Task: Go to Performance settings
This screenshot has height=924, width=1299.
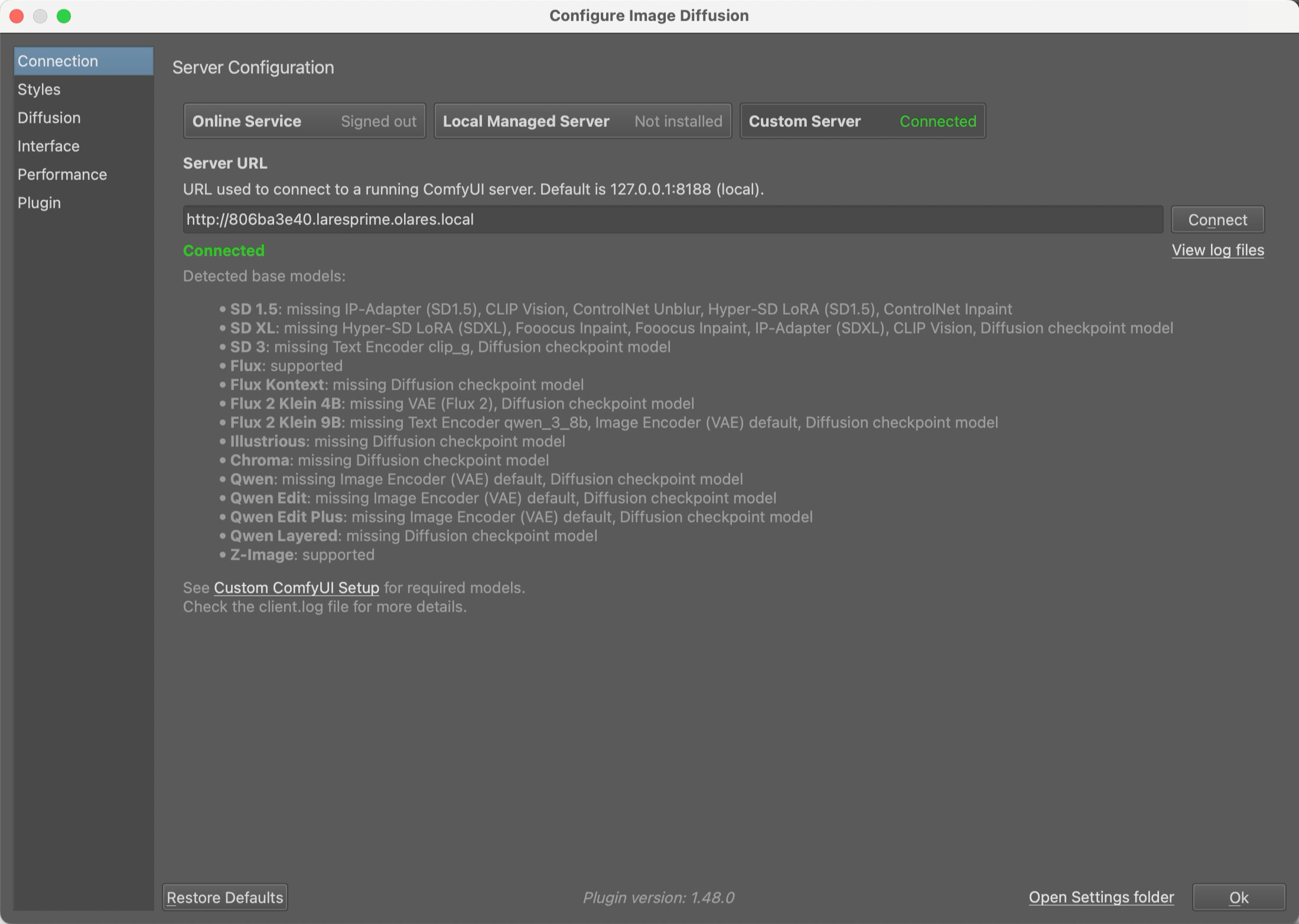Action: click(x=62, y=175)
